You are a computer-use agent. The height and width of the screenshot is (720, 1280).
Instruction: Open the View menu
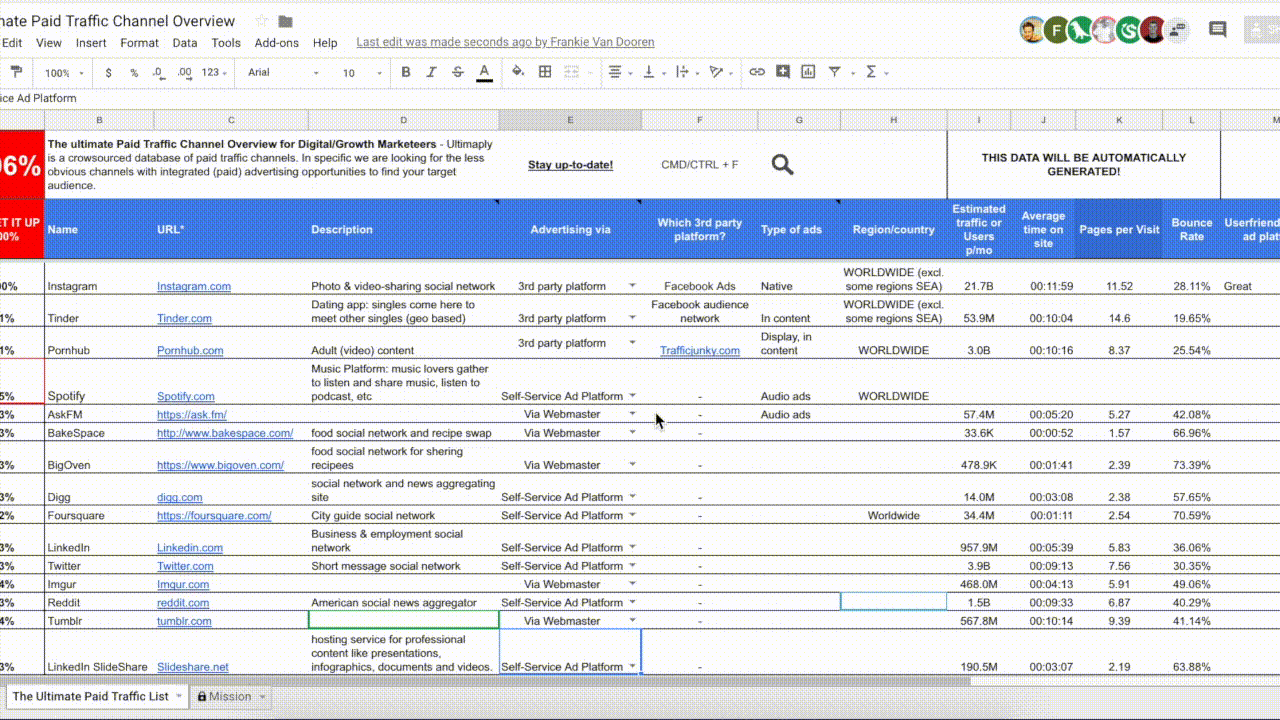49,43
